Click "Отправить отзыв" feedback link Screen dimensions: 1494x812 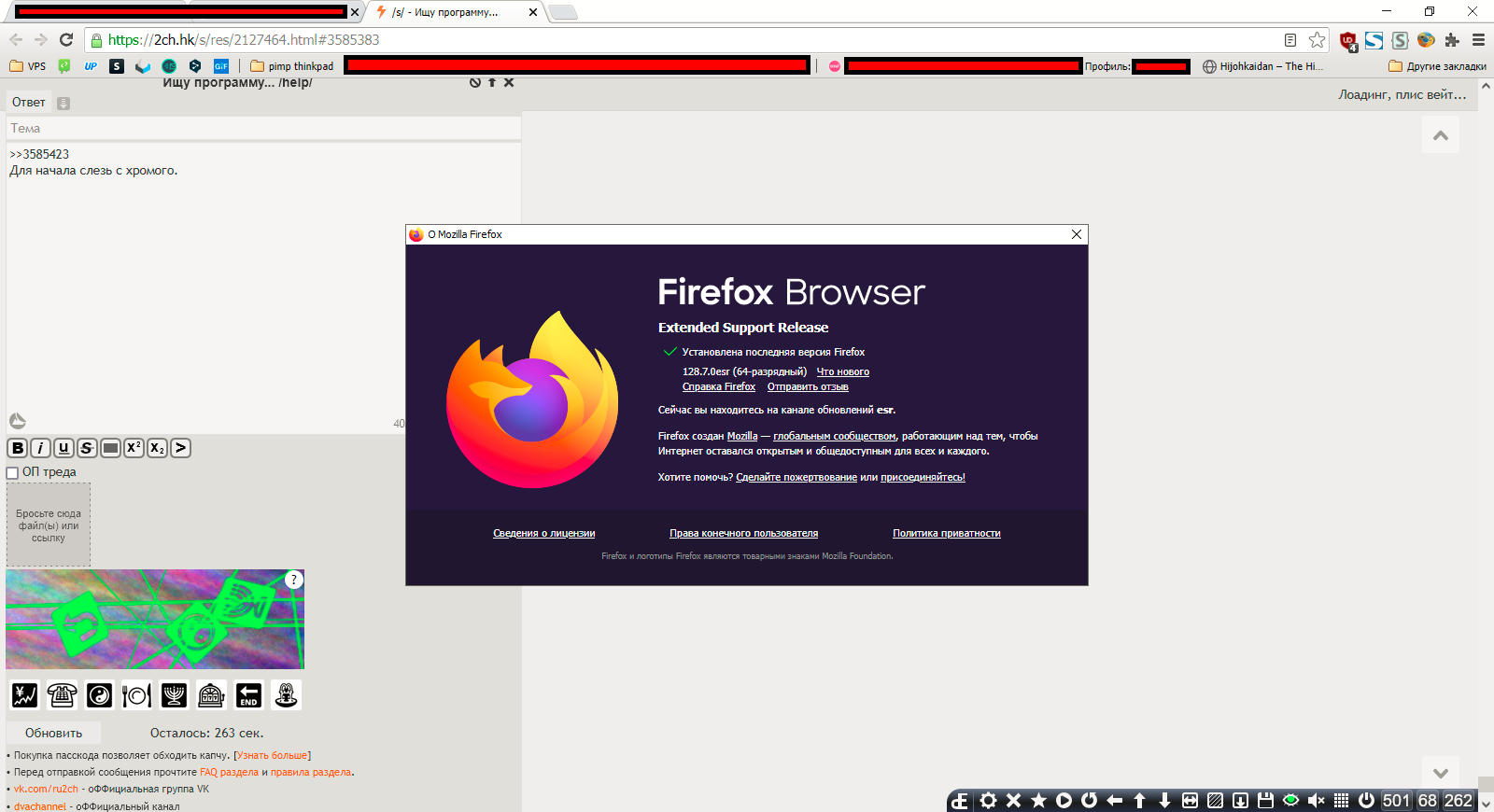coord(808,386)
